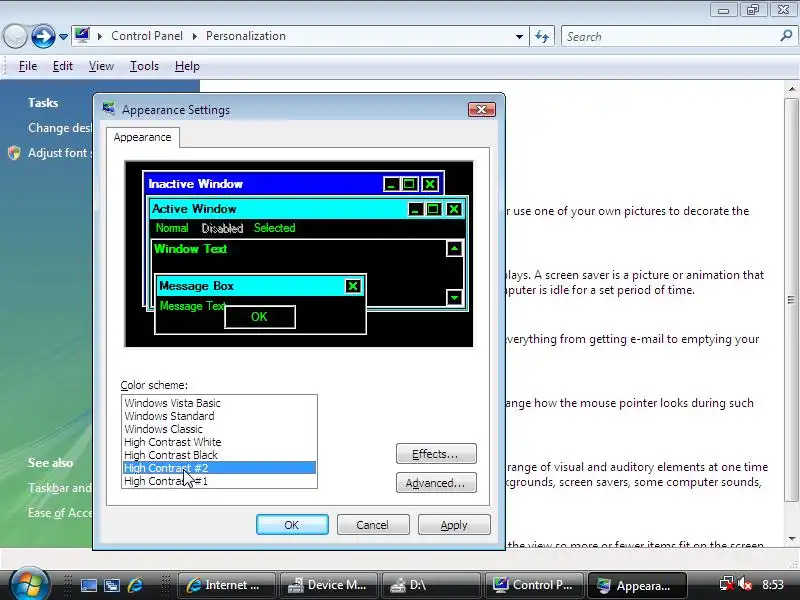This screenshot has width=800, height=600.
Task: Switch to Device Manager taskbar button
Action: pyautogui.click(x=329, y=585)
